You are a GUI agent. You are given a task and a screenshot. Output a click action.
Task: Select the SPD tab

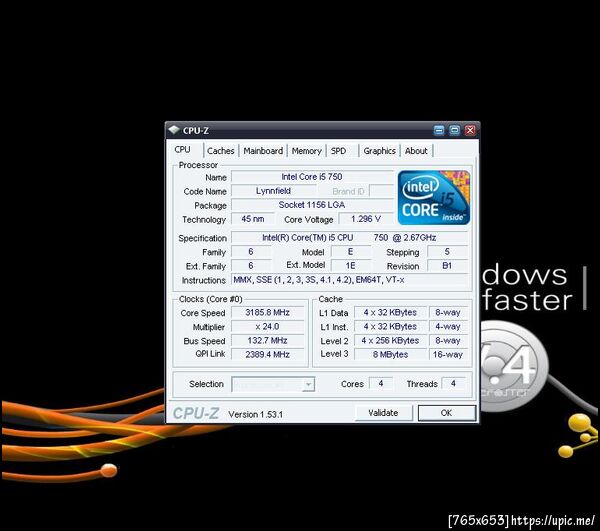[x=338, y=151]
